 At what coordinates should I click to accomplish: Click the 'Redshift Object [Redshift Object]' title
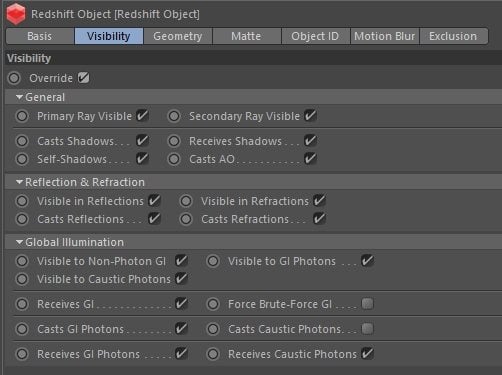coord(115,14)
